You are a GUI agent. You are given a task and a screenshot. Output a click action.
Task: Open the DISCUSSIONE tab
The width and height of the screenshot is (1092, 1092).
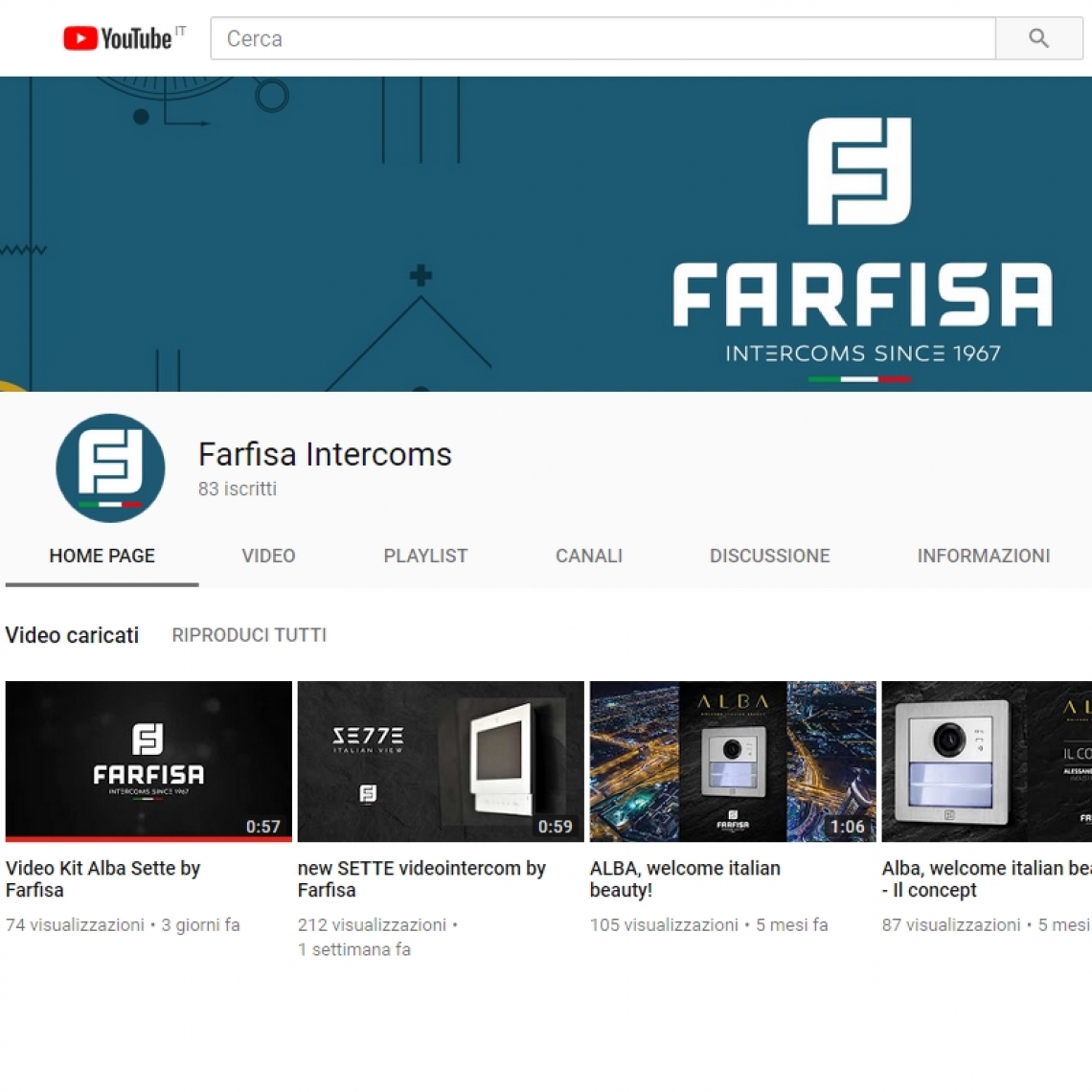[769, 556]
